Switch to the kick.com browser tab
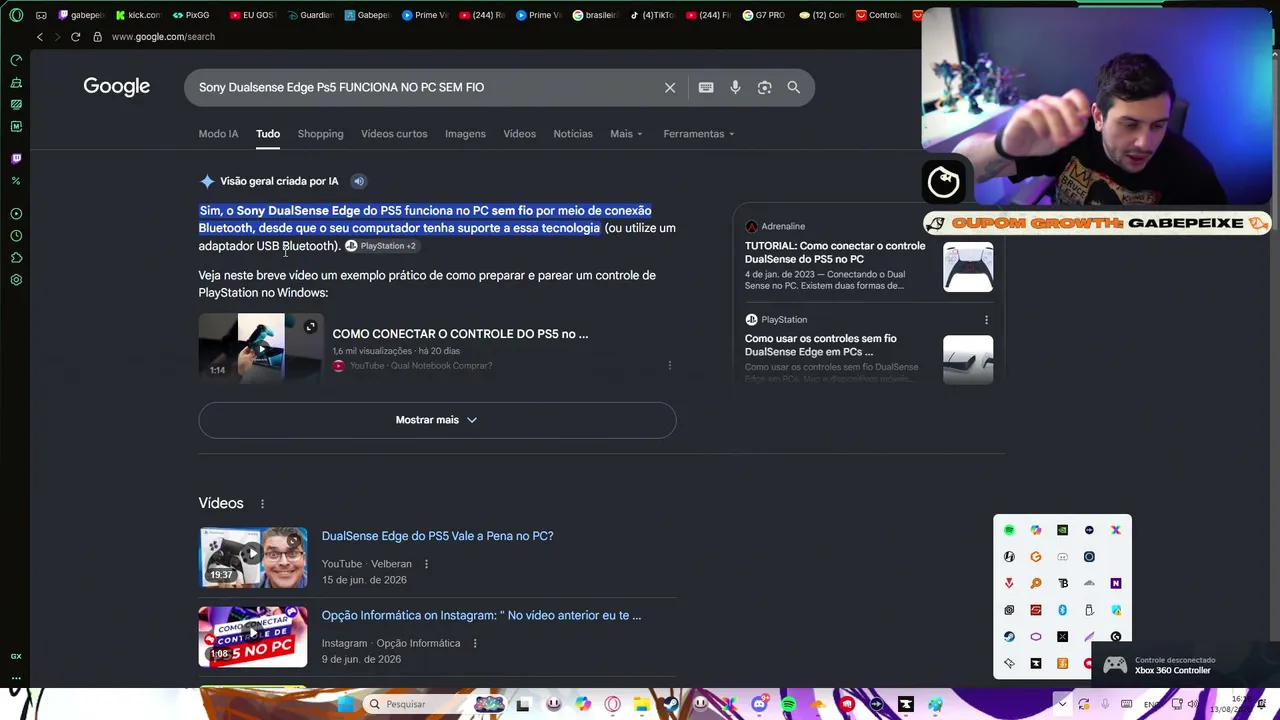The image size is (1280, 720). click(138, 15)
